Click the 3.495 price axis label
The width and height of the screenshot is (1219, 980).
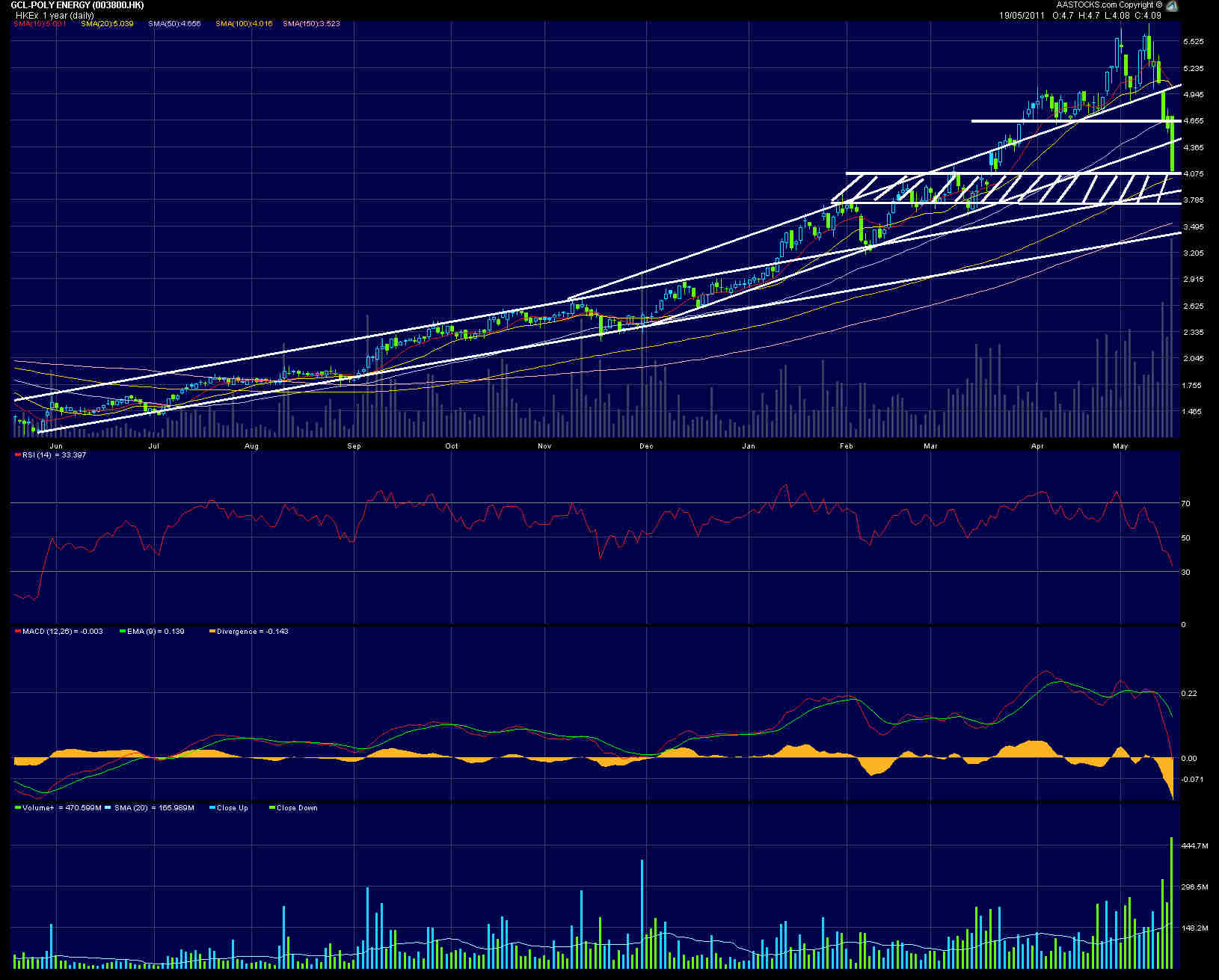(1194, 227)
